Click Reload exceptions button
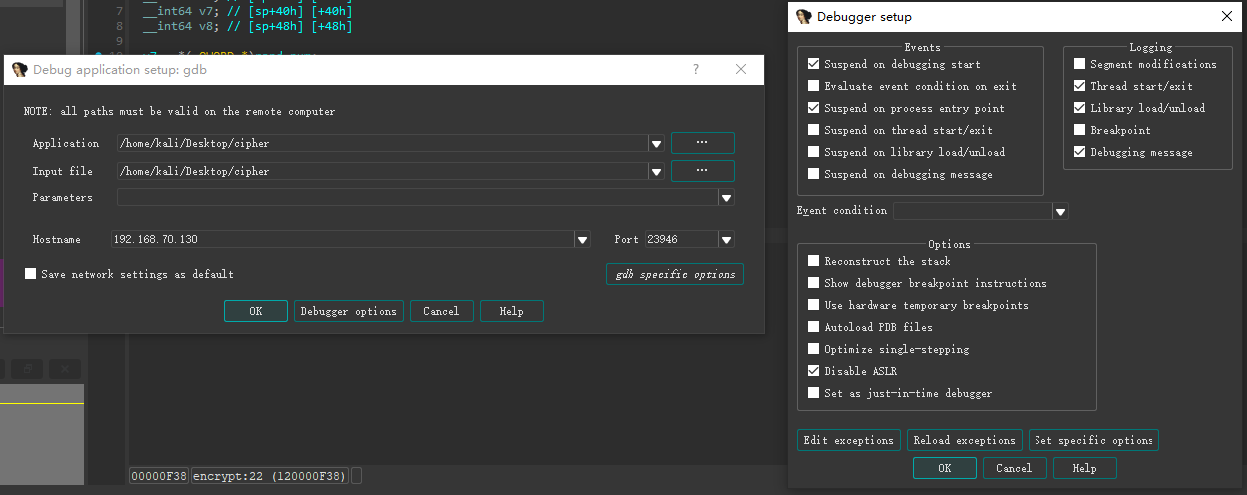This screenshot has height=495, width=1247. (965, 440)
